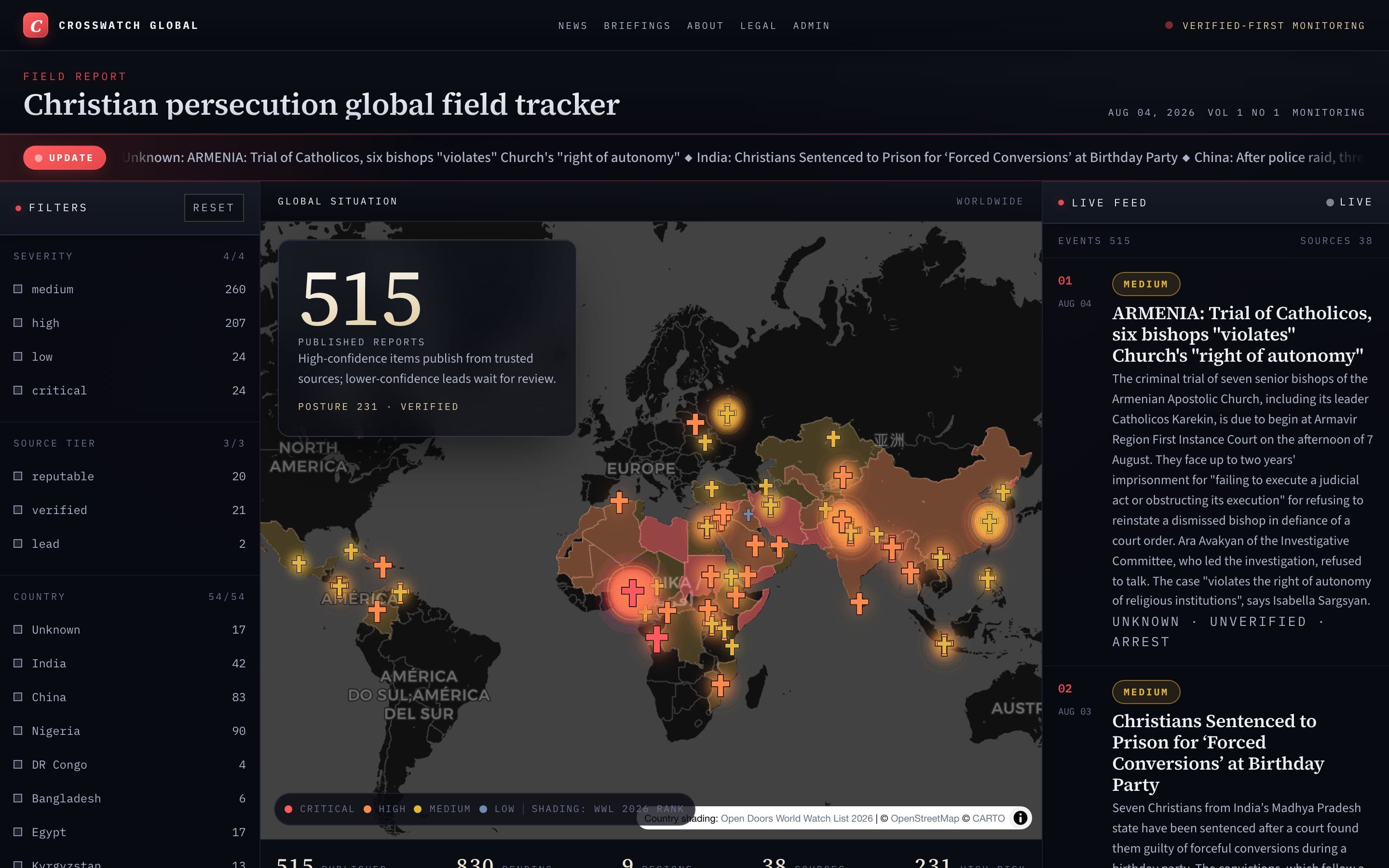Image resolution: width=1389 pixels, height=868 pixels.
Task: Open the map attribution info icon
Action: point(1020,817)
